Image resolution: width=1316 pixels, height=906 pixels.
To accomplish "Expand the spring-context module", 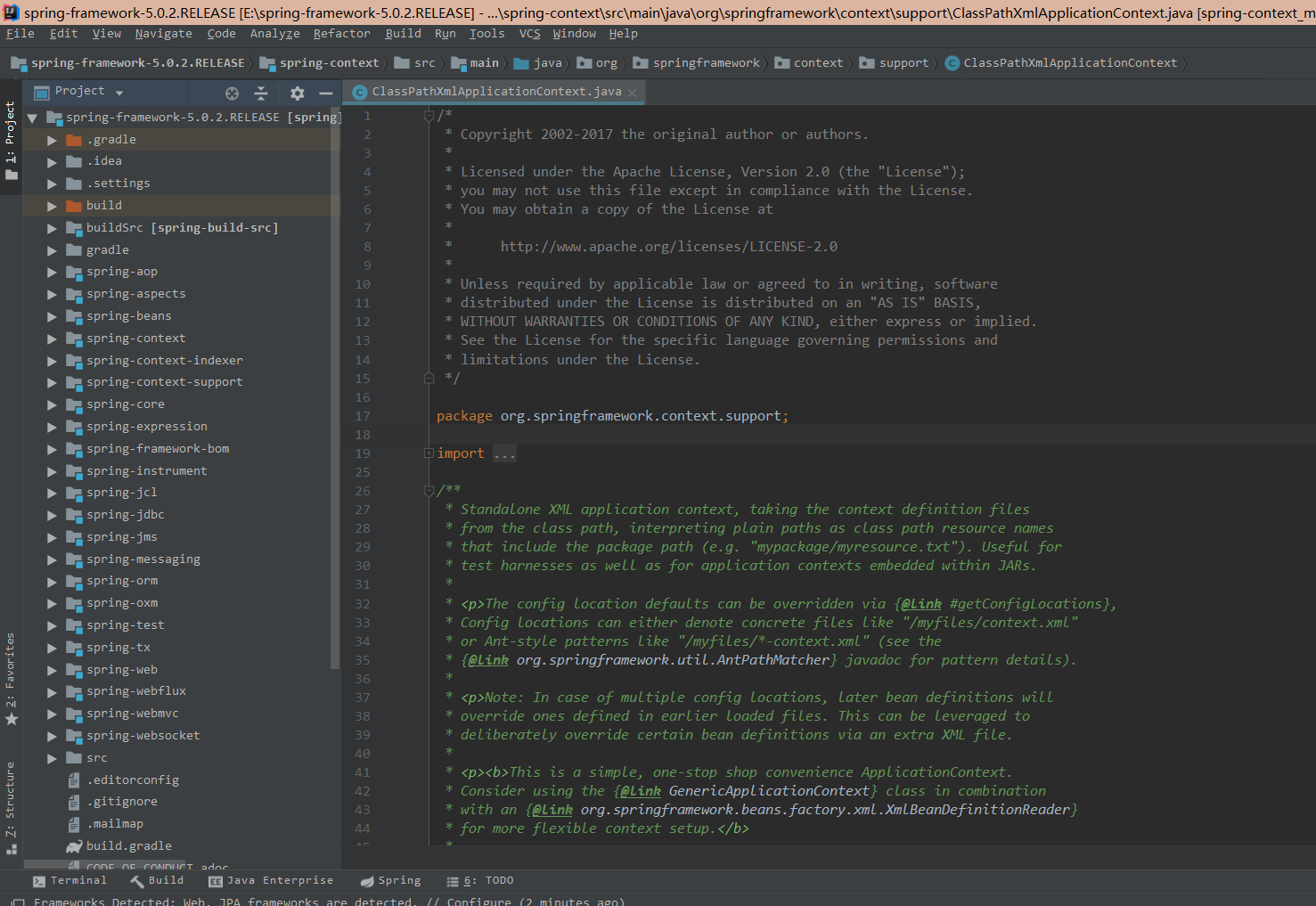I will click(52, 339).
